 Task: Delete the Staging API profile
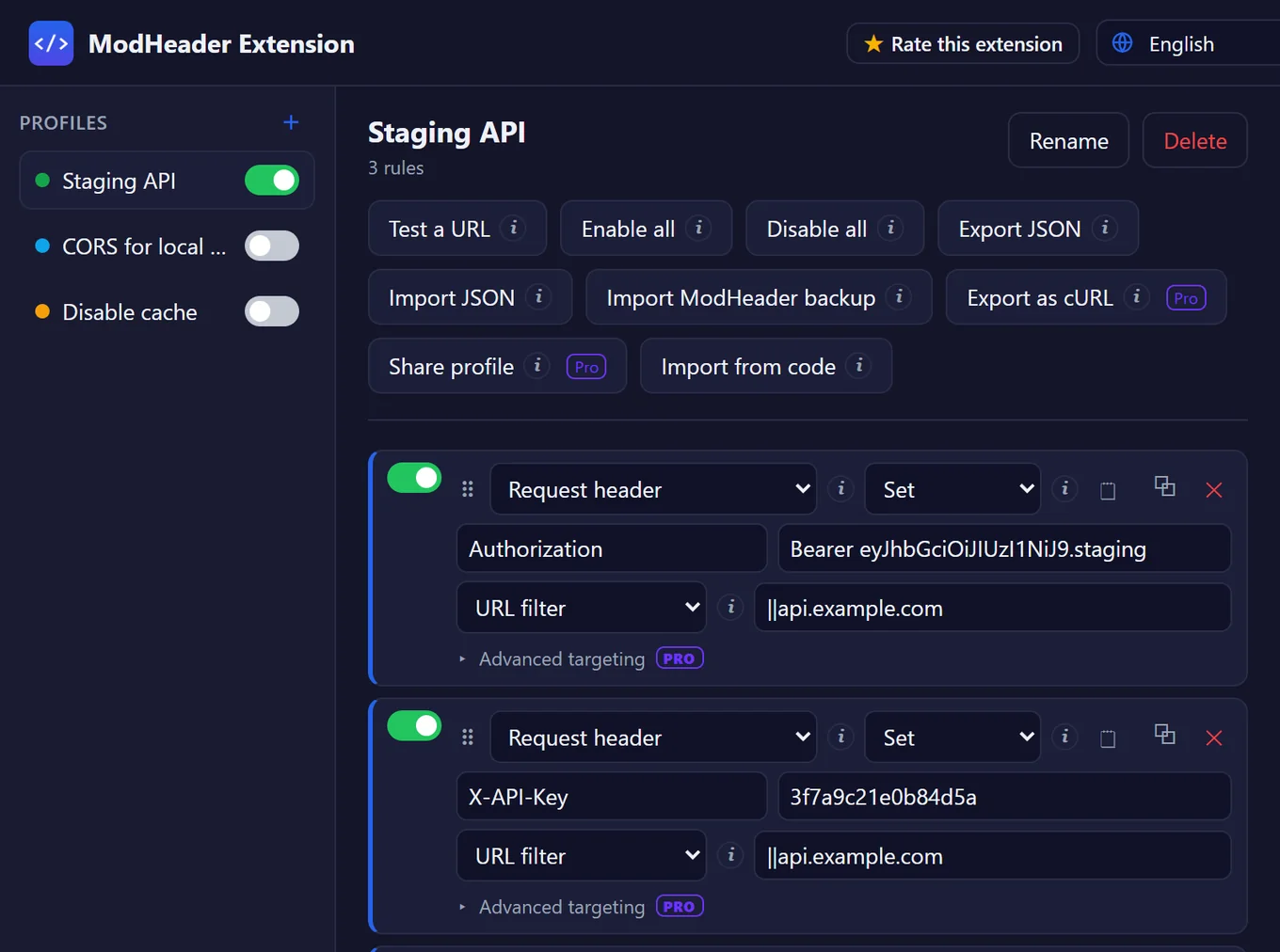tap(1195, 140)
